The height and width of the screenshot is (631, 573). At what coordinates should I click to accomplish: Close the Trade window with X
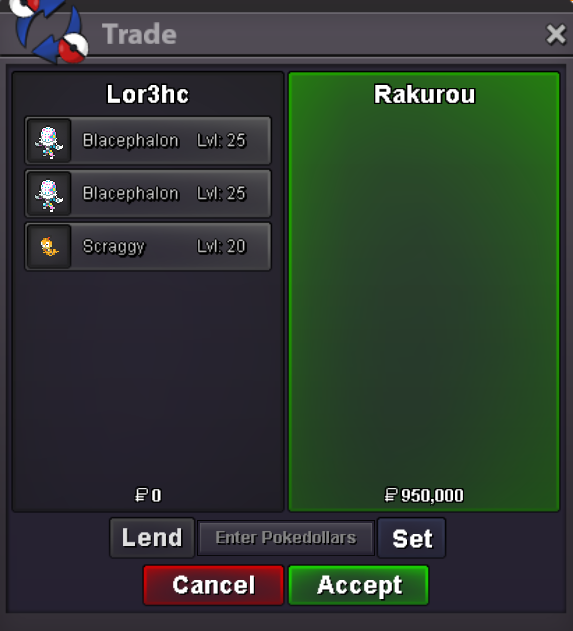556,34
